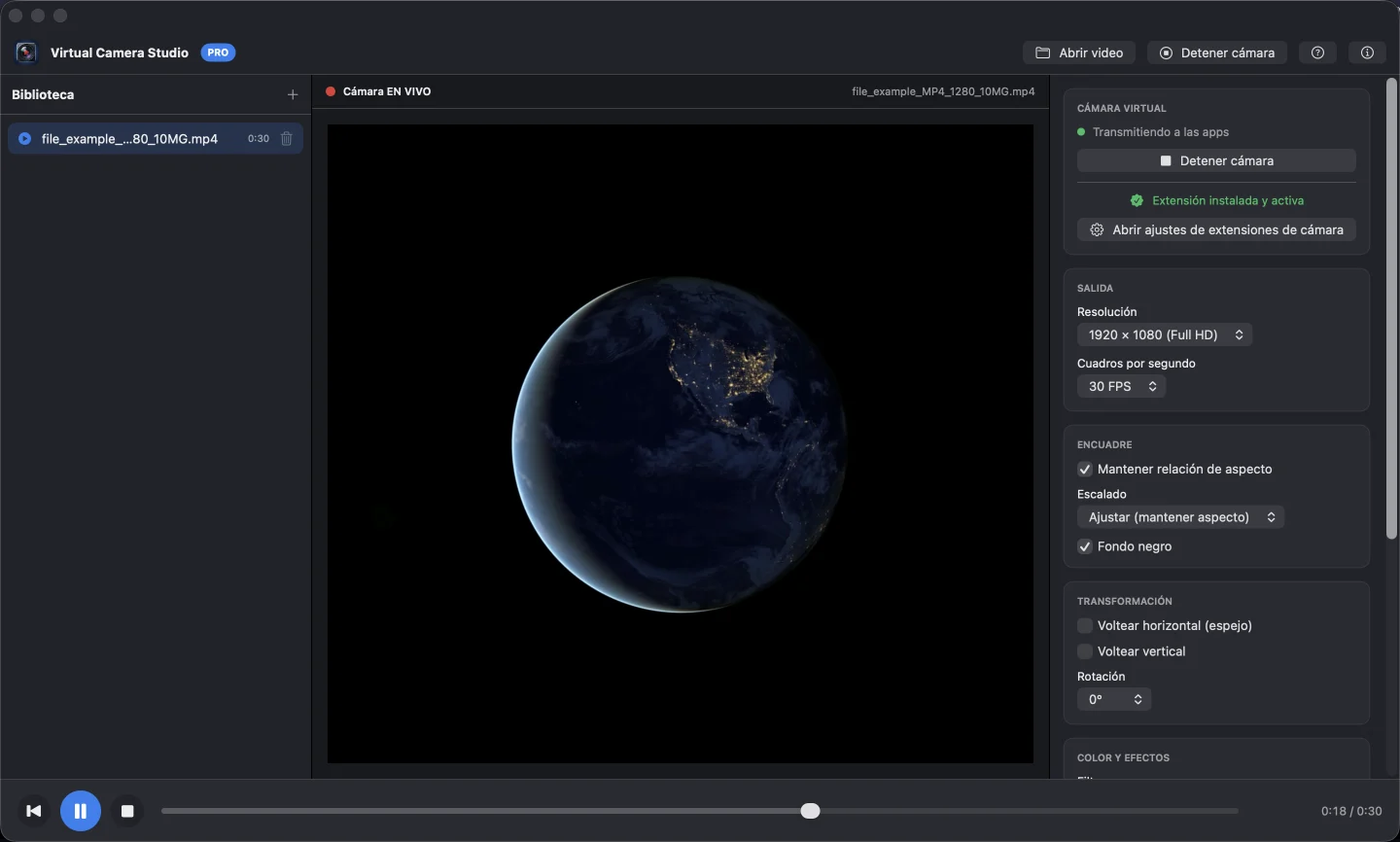Tick the Voltear vertical checkbox
The image size is (1400, 842).
1085,651
